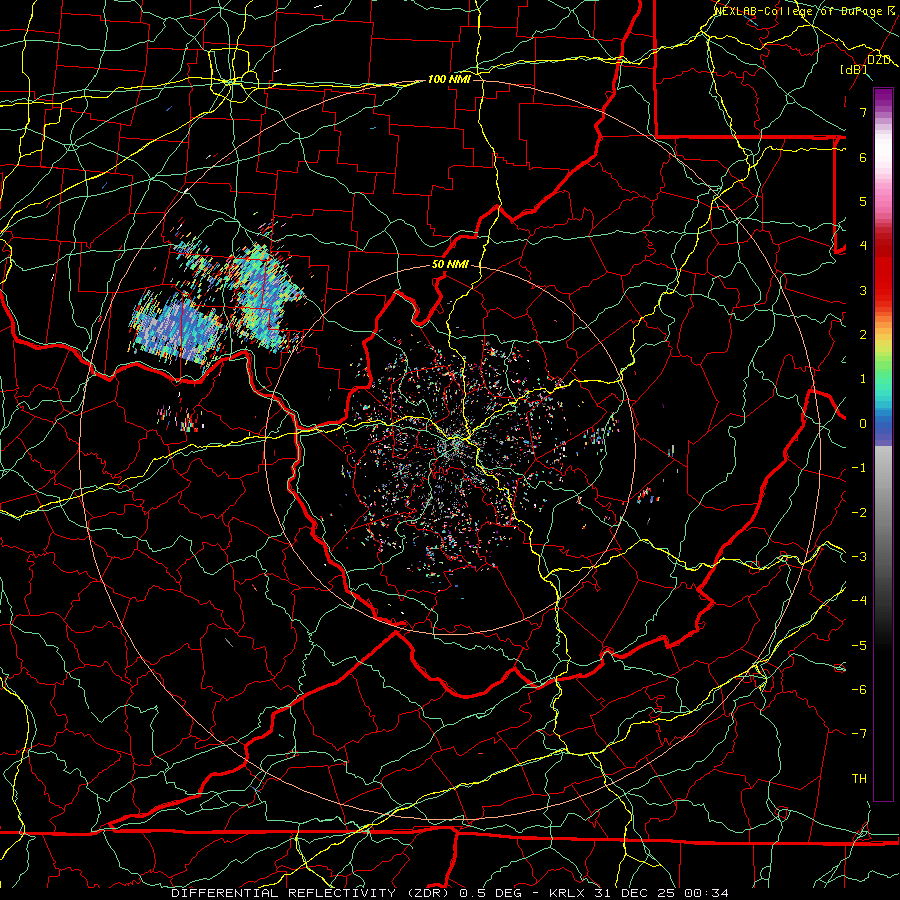Viewport: 900px width, 900px height.
Task: Click the 1 dB scale label
Action: (863, 379)
